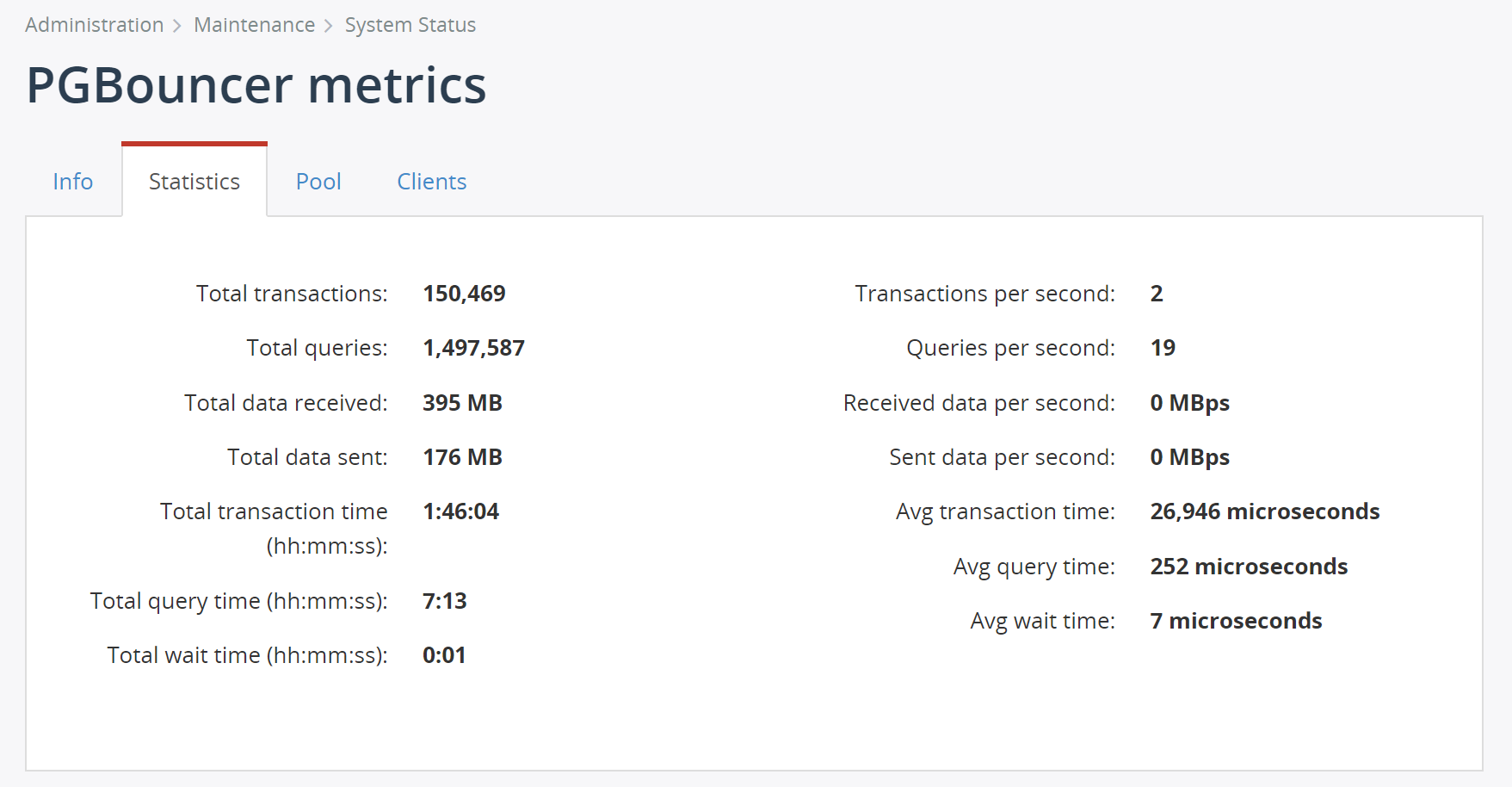Click received data per second 0 MBps

tap(1190, 403)
